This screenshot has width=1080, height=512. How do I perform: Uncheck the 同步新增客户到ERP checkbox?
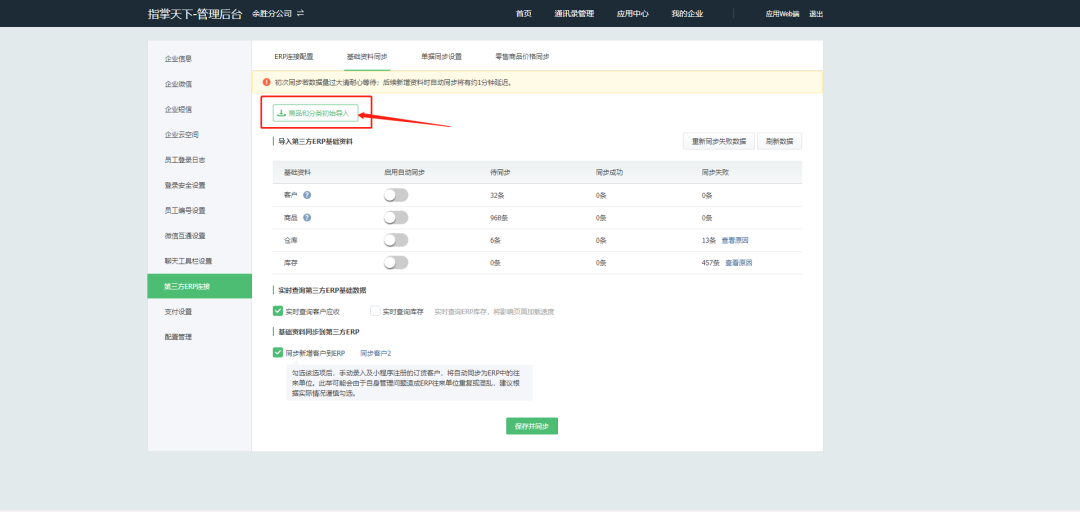(x=278, y=352)
